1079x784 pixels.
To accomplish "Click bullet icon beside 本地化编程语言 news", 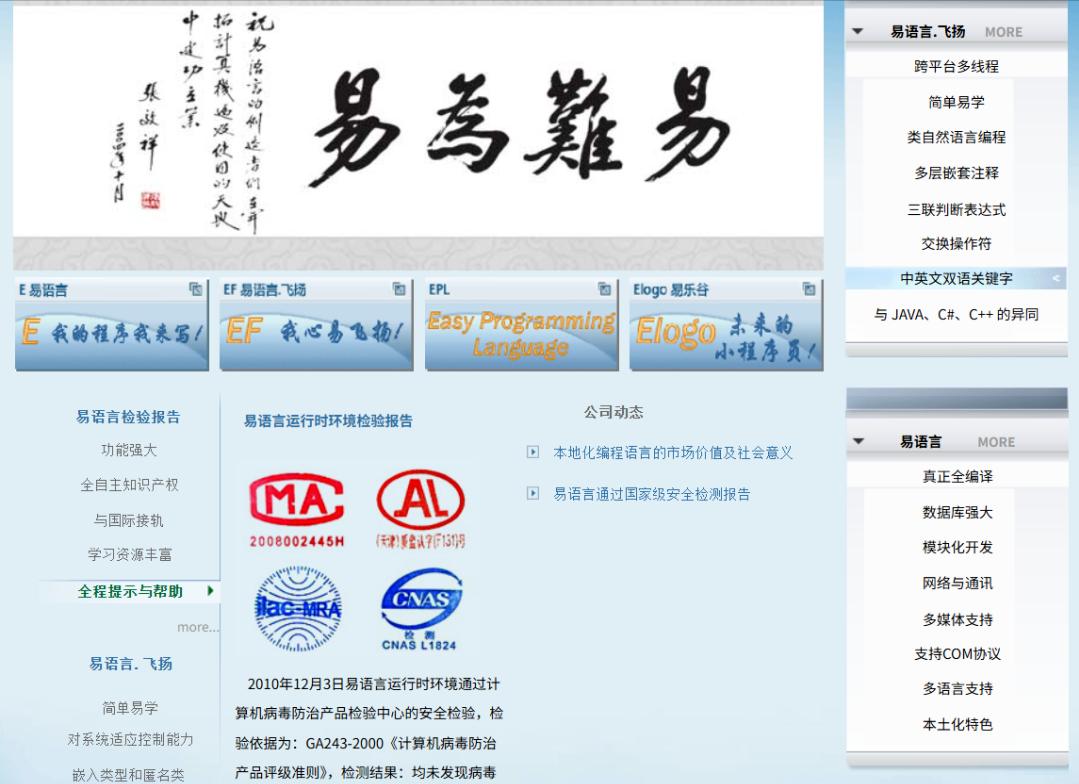I will [533, 452].
